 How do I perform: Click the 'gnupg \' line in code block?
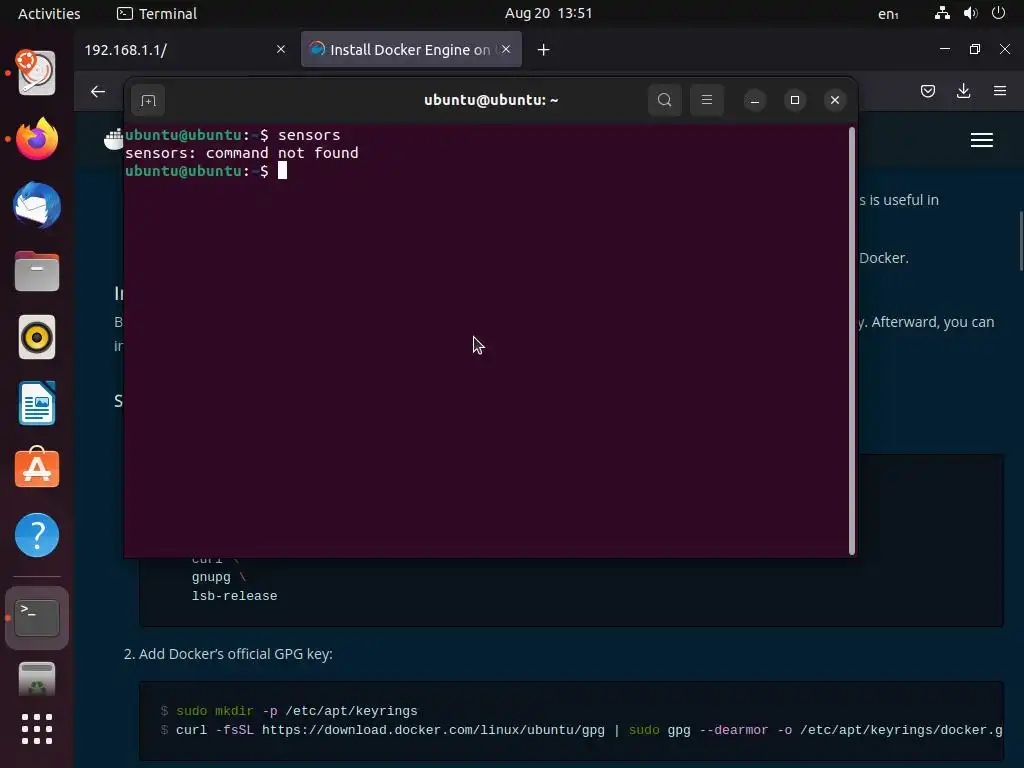tap(219, 577)
